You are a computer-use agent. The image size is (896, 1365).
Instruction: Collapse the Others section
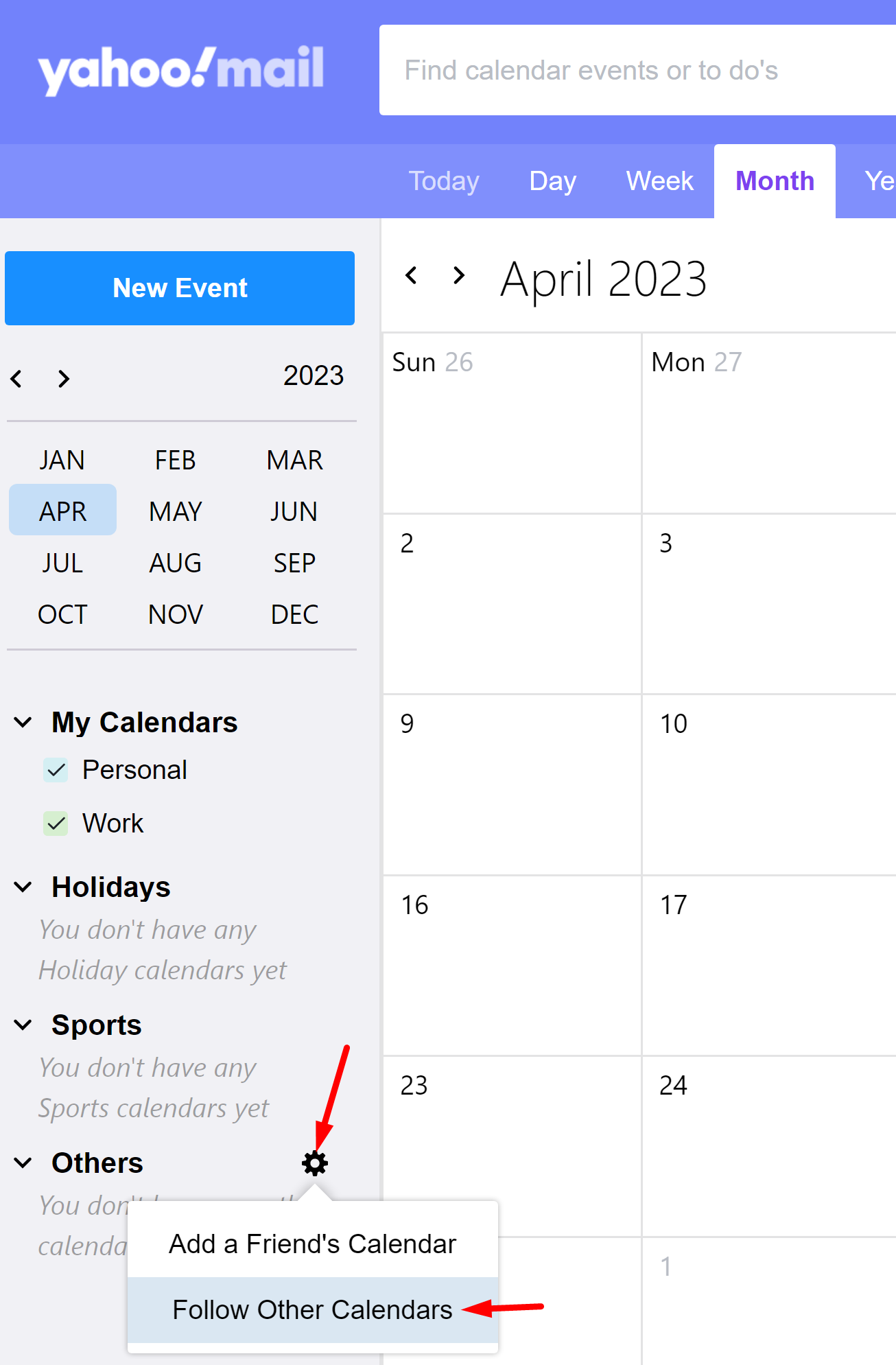point(23,1163)
